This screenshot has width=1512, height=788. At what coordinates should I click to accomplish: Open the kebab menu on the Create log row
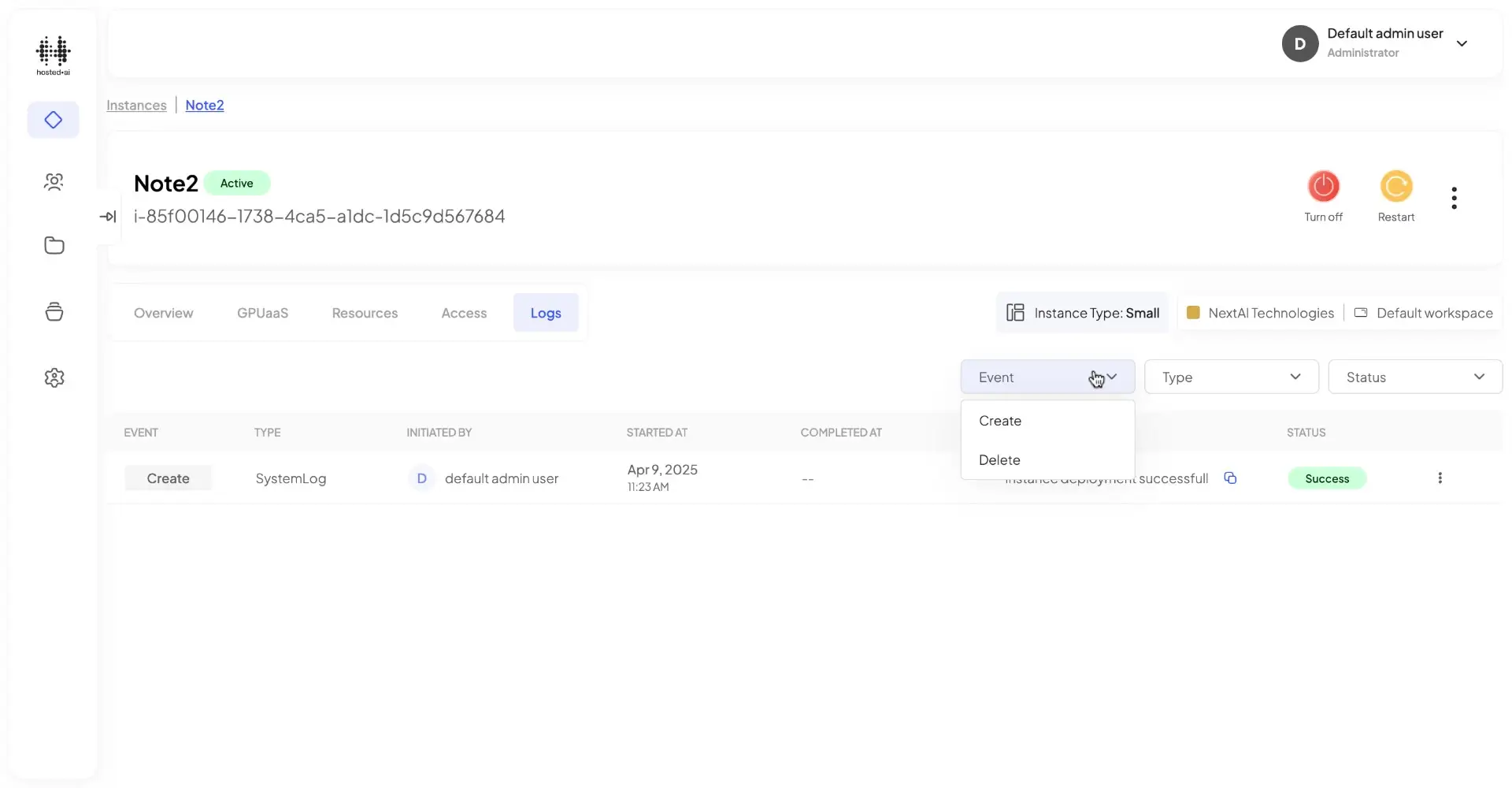1440,478
